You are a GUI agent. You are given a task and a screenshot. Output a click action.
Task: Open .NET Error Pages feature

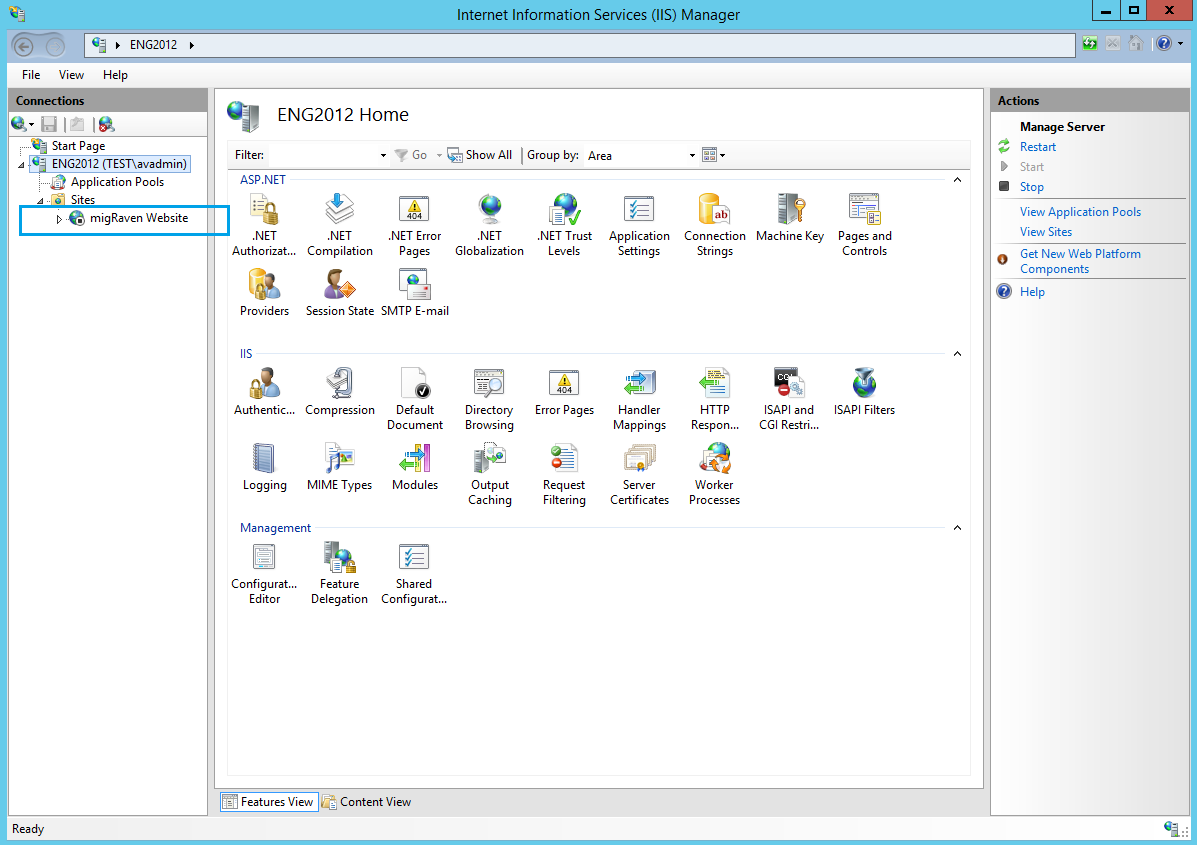pos(415,225)
